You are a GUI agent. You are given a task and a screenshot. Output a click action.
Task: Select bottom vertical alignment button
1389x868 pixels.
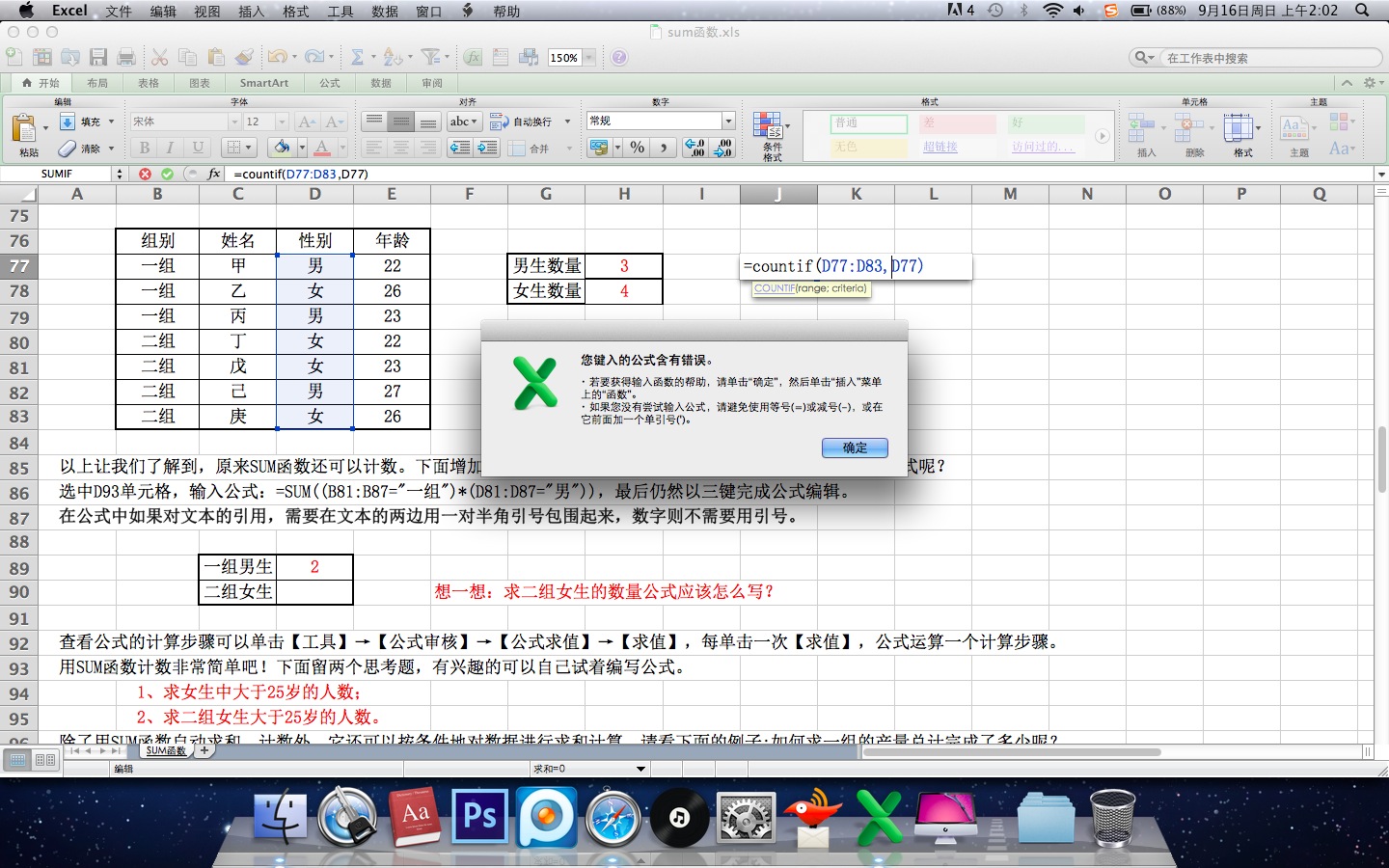tap(428, 122)
